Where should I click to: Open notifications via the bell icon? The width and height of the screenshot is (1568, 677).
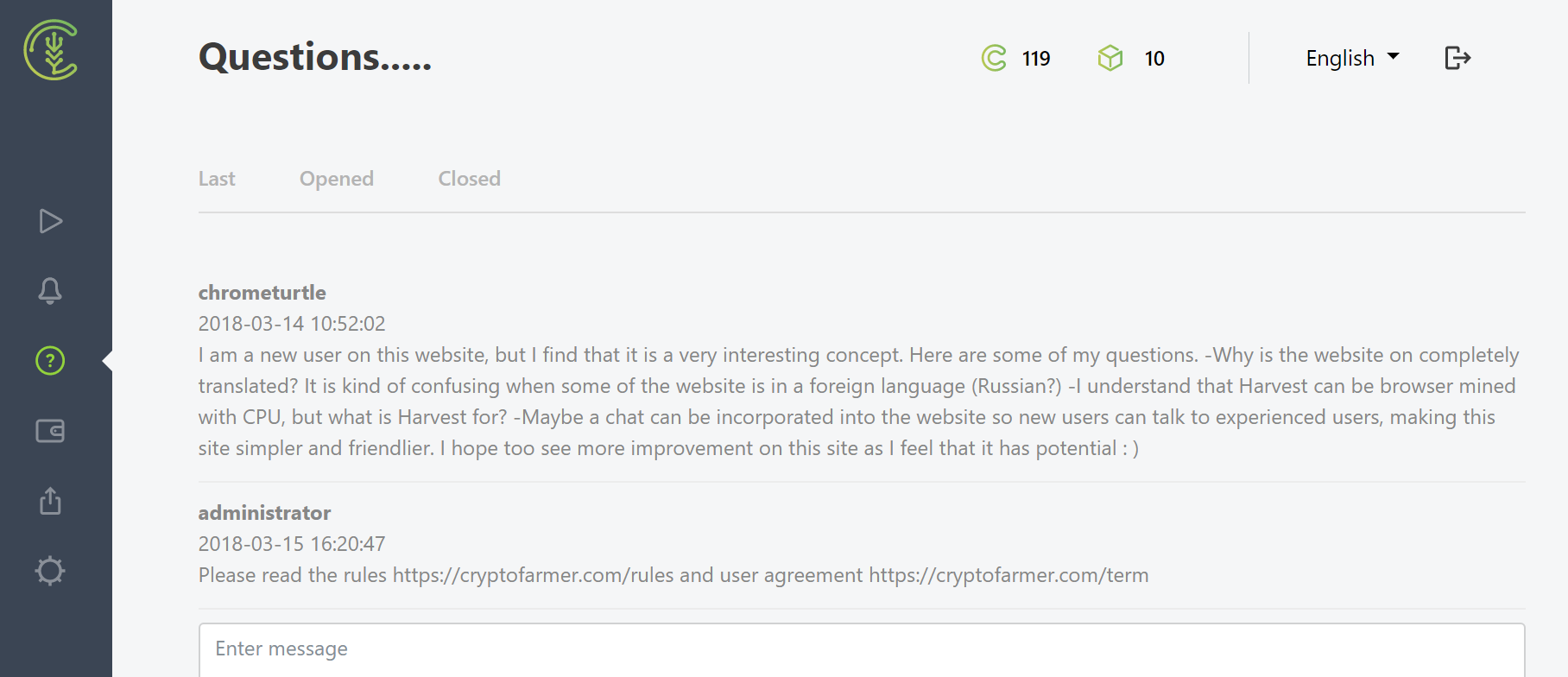[49, 291]
